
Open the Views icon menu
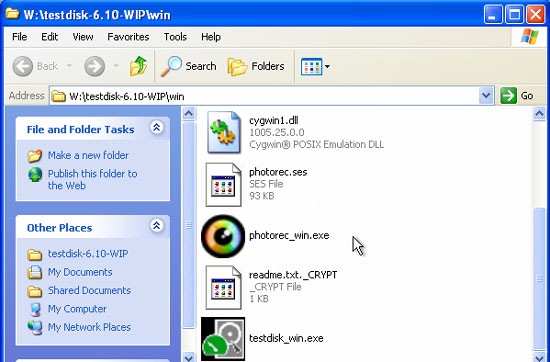tap(315, 66)
